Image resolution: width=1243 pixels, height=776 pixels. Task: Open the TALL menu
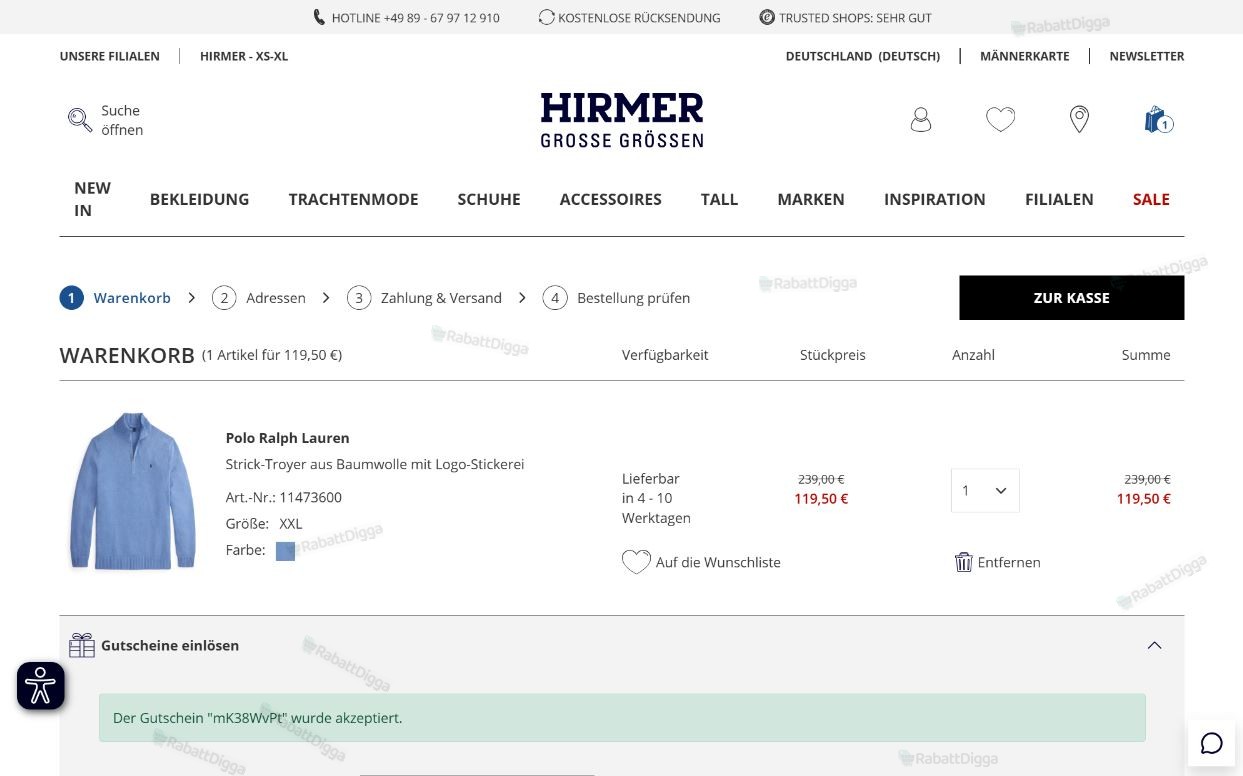click(719, 199)
